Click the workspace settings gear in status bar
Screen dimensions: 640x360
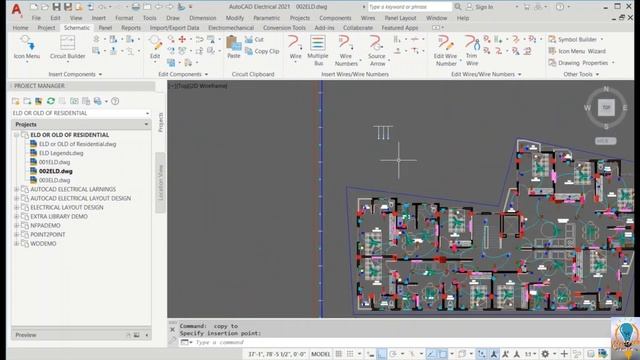pyautogui.click(x=545, y=354)
